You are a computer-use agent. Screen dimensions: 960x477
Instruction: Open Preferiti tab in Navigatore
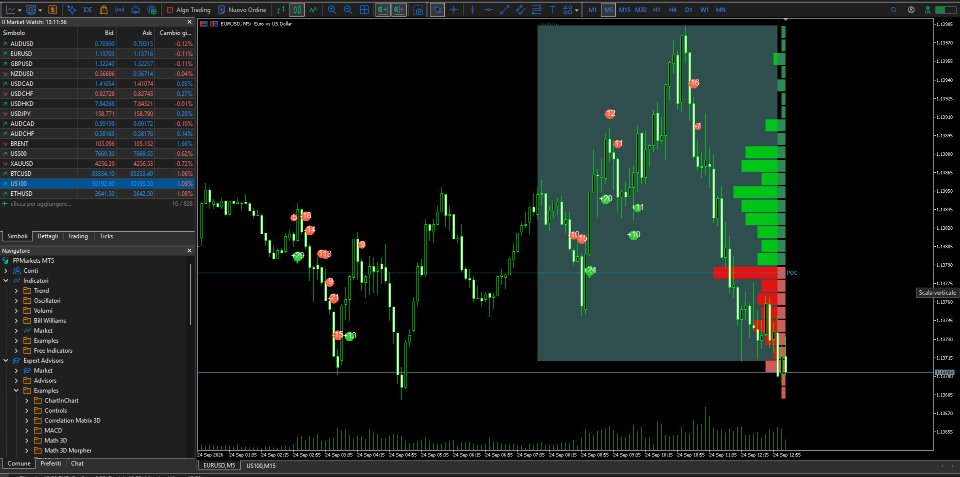click(50, 464)
